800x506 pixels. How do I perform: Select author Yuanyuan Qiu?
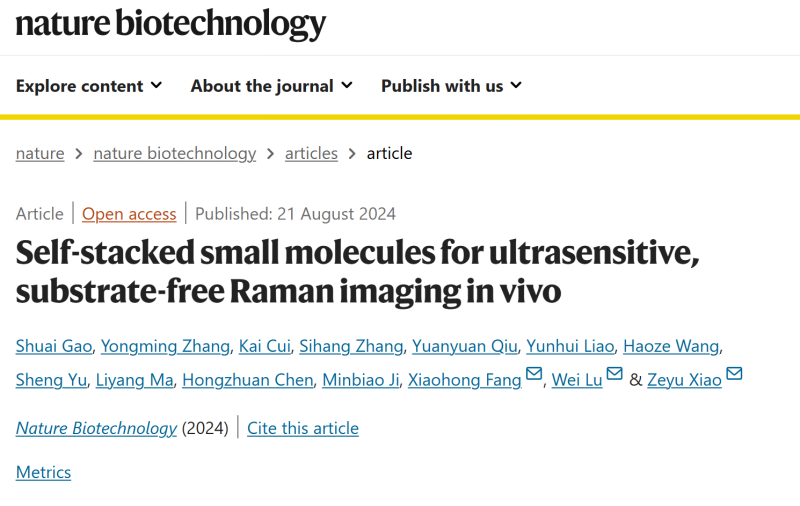pos(464,346)
